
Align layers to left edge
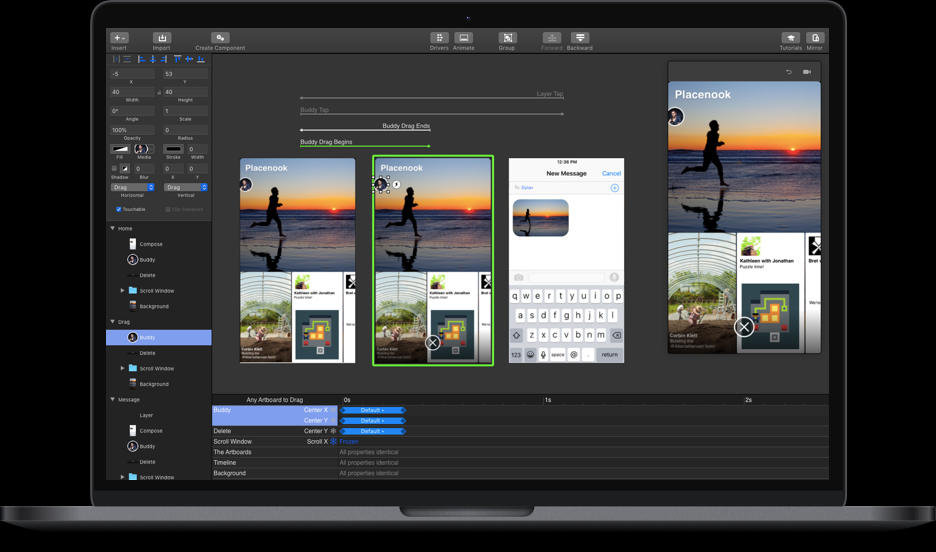[x=141, y=59]
